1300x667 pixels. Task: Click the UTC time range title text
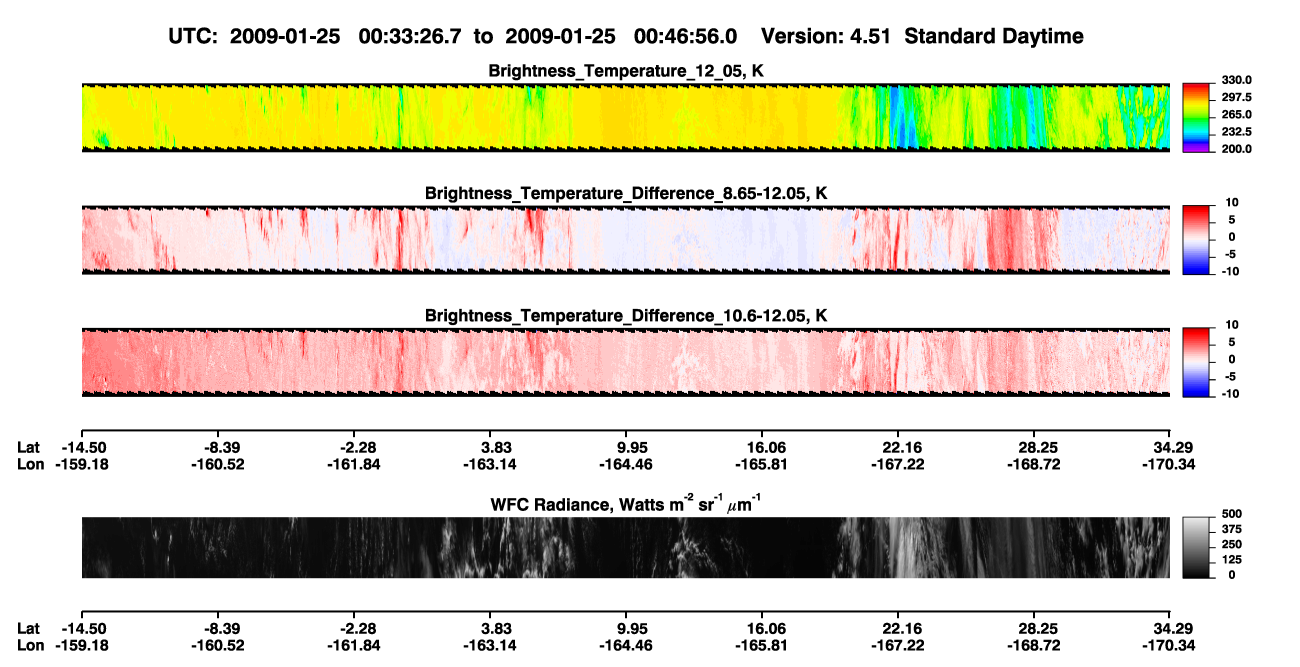(626, 36)
